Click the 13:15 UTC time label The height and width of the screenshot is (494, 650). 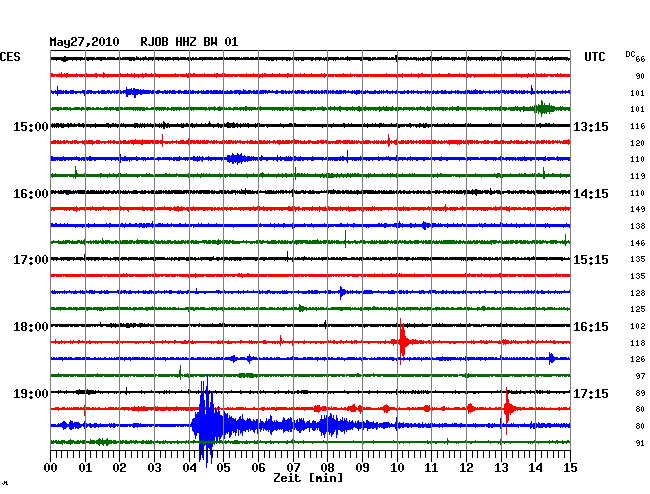tap(591, 127)
